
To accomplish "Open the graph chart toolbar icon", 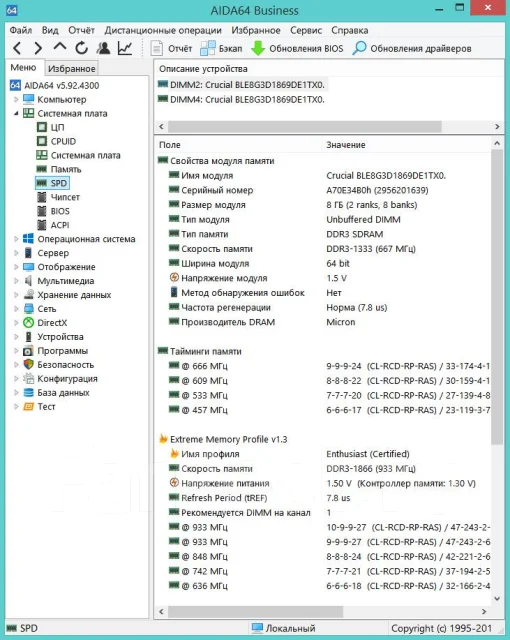I will [125, 48].
